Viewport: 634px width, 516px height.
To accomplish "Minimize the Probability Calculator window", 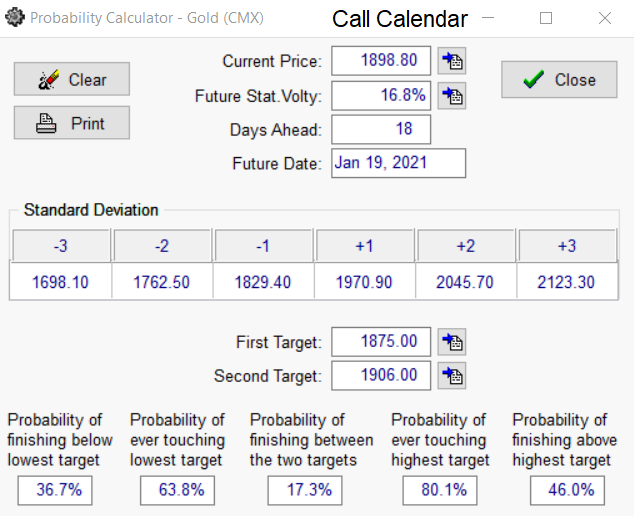I will click(x=488, y=18).
